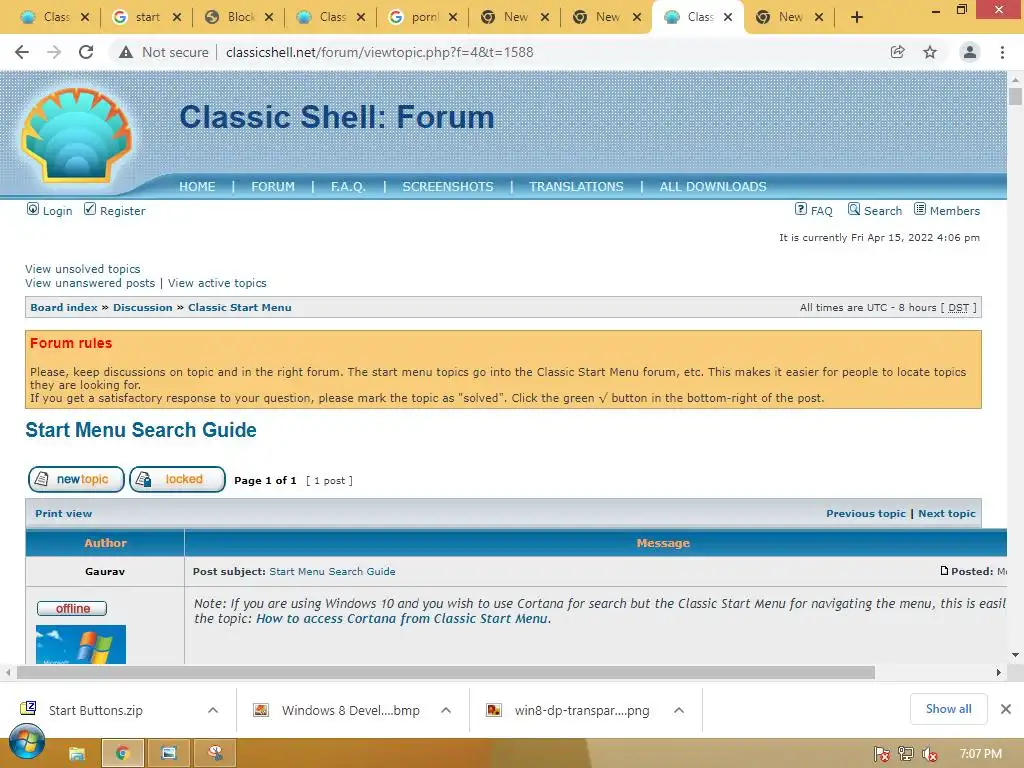Image resolution: width=1024 pixels, height=768 pixels.
Task: Go to Discussion breadcrumb
Action: (x=142, y=308)
